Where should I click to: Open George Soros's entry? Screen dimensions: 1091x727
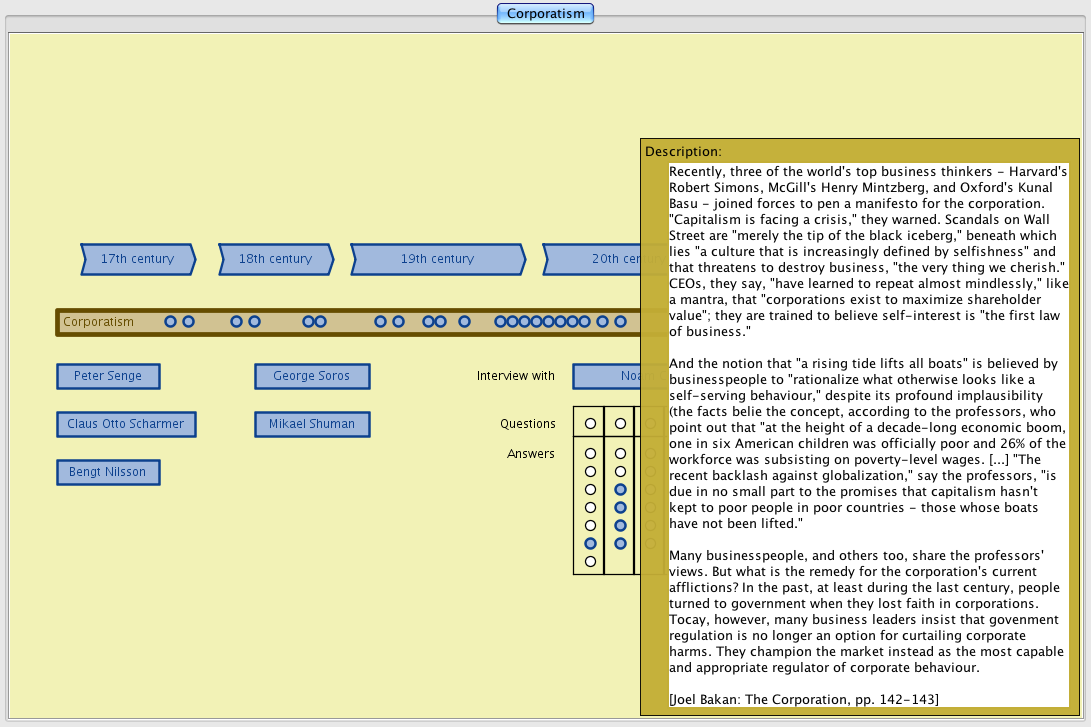(312, 376)
